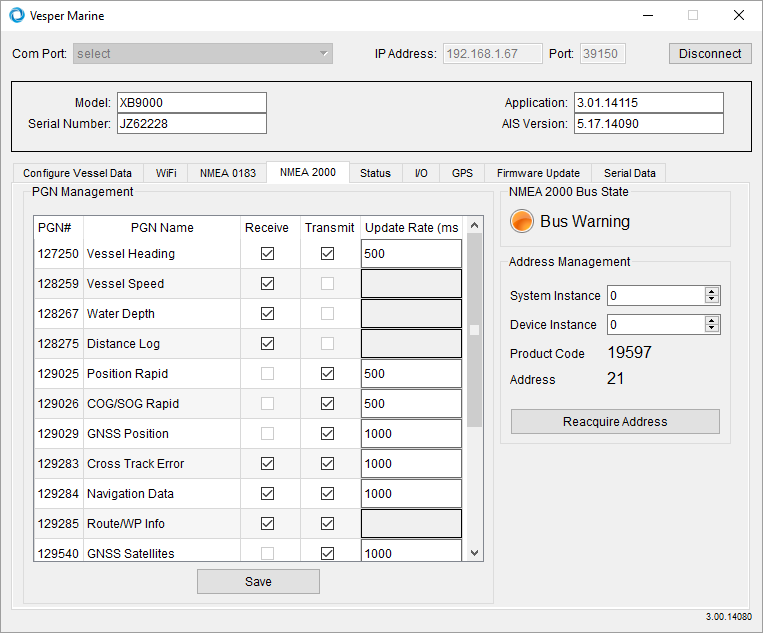Toggle Transmit for Navigation Data
Screen dimensions: 763x633
327,494
